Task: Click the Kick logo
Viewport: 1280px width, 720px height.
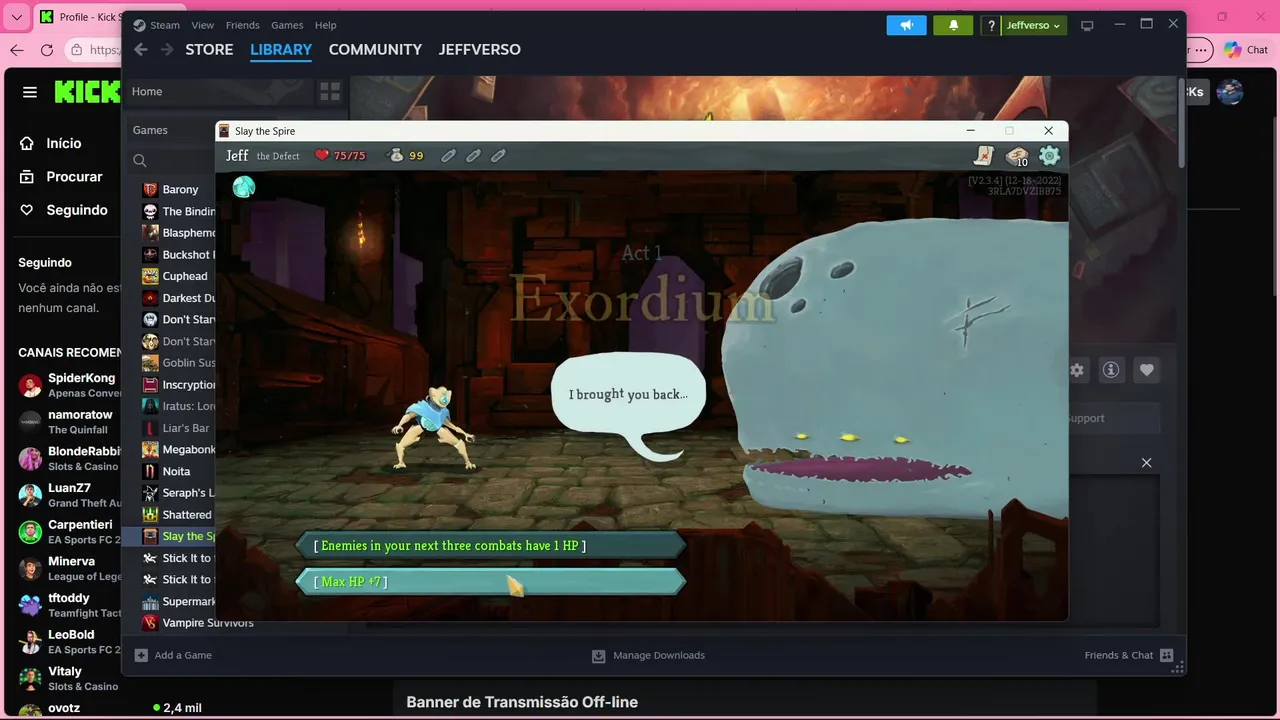Action: click(87, 92)
